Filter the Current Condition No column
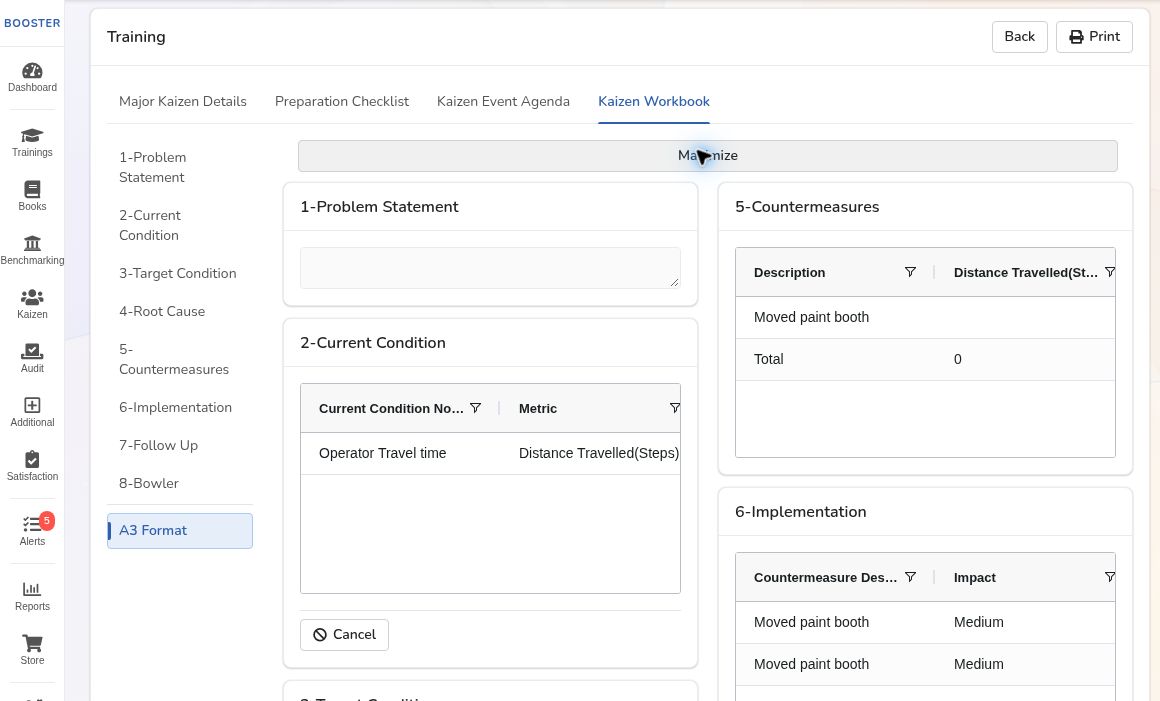This screenshot has width=1160, height=701. coord(476,408)
